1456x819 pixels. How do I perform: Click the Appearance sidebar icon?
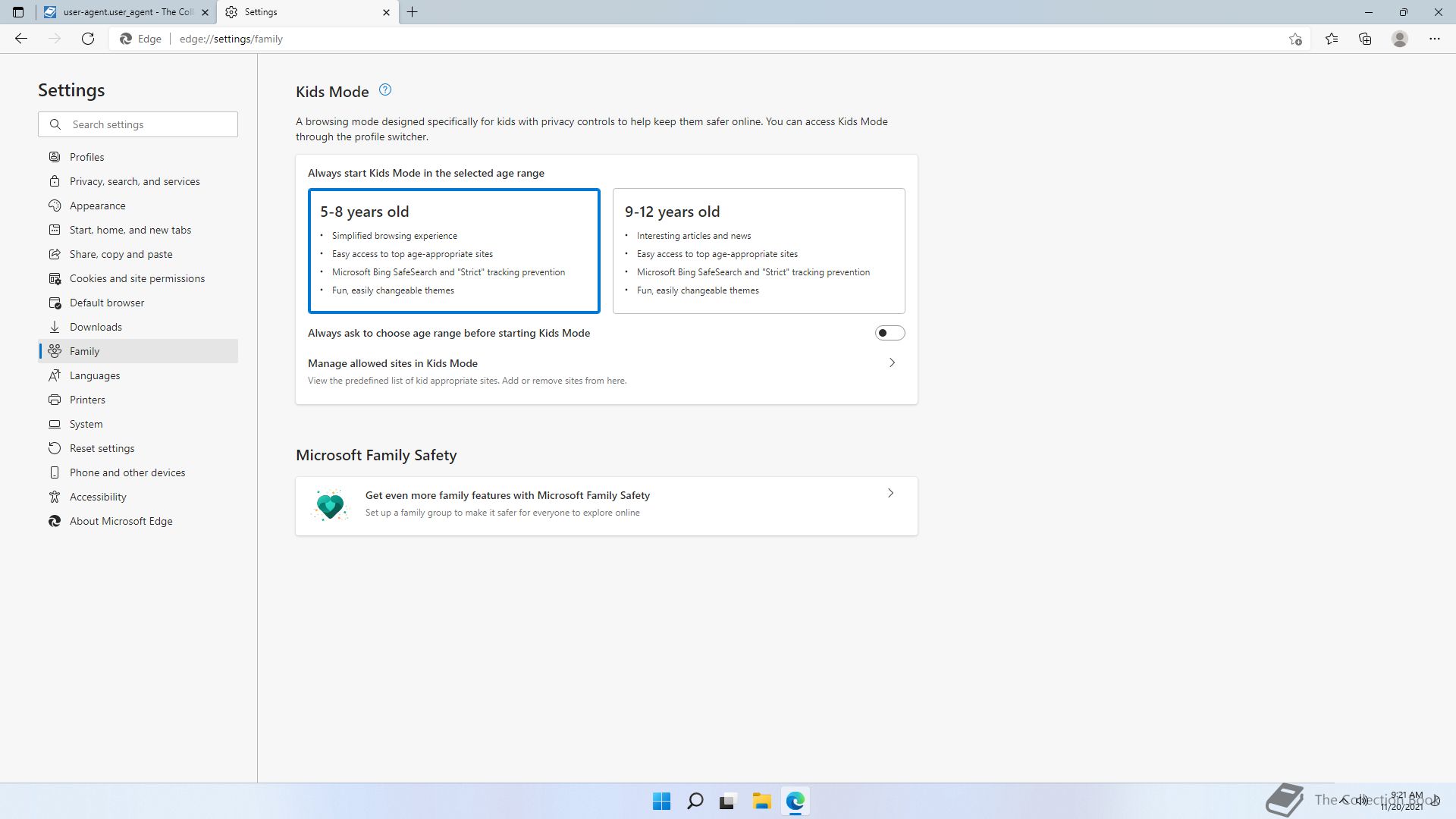[55, 206]
